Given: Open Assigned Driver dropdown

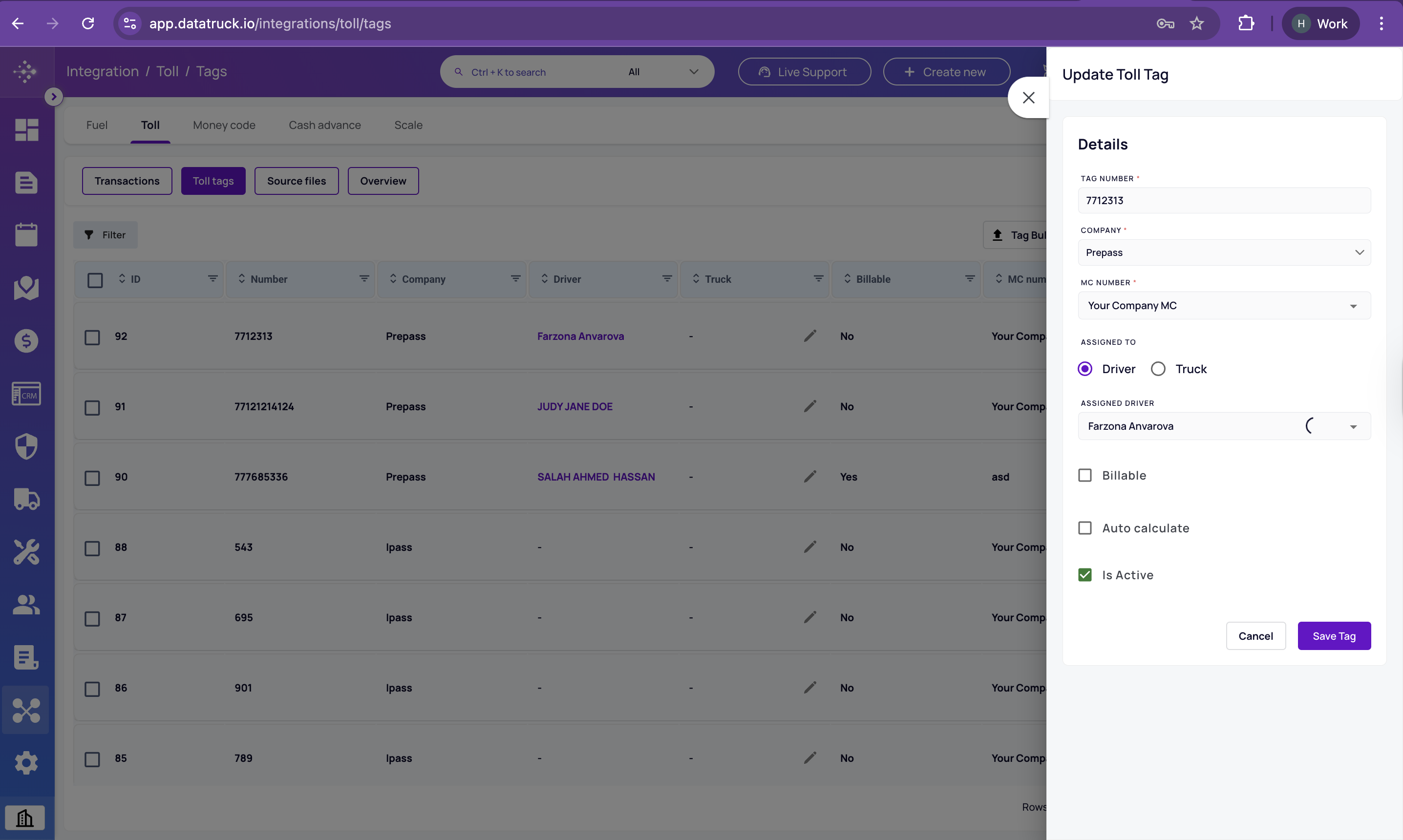Looking at the screenshot, I should (1224, 426).
